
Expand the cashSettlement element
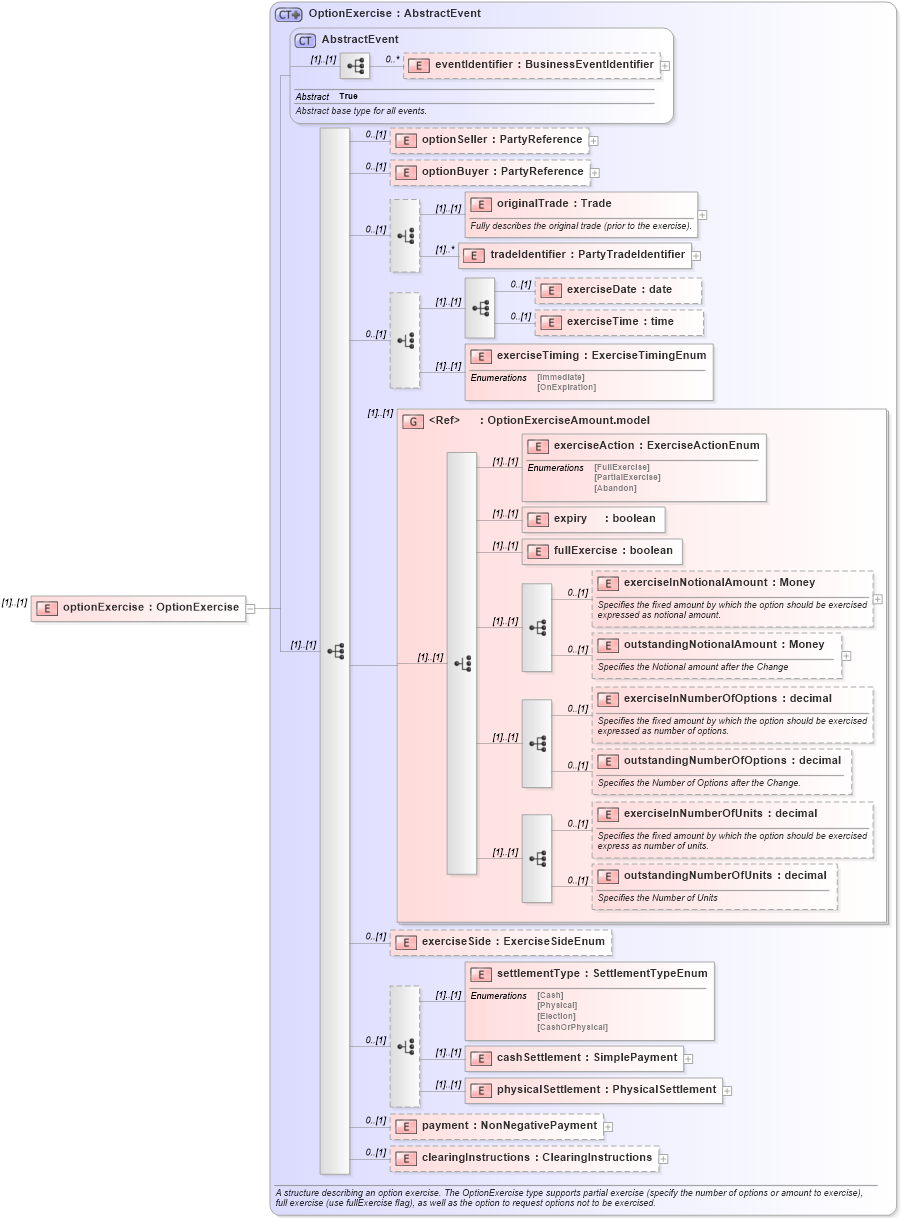688,1058
